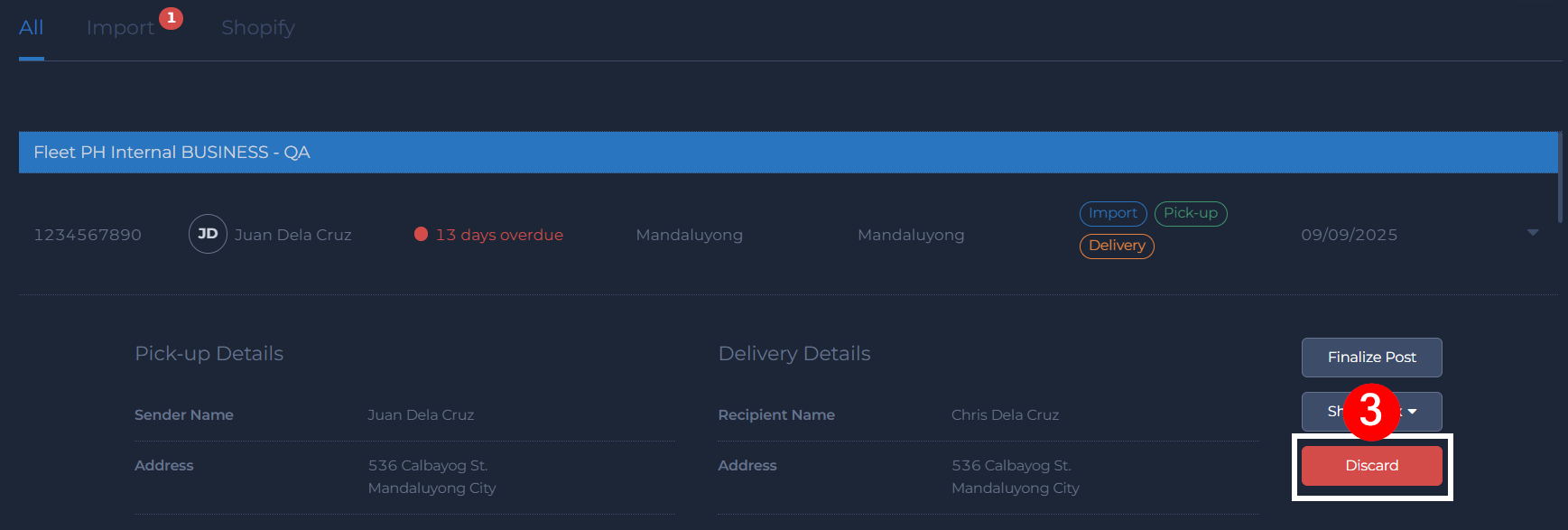The image size is (1568, 530).
Task: Select the Shopify tab
Action: (258, 28)
